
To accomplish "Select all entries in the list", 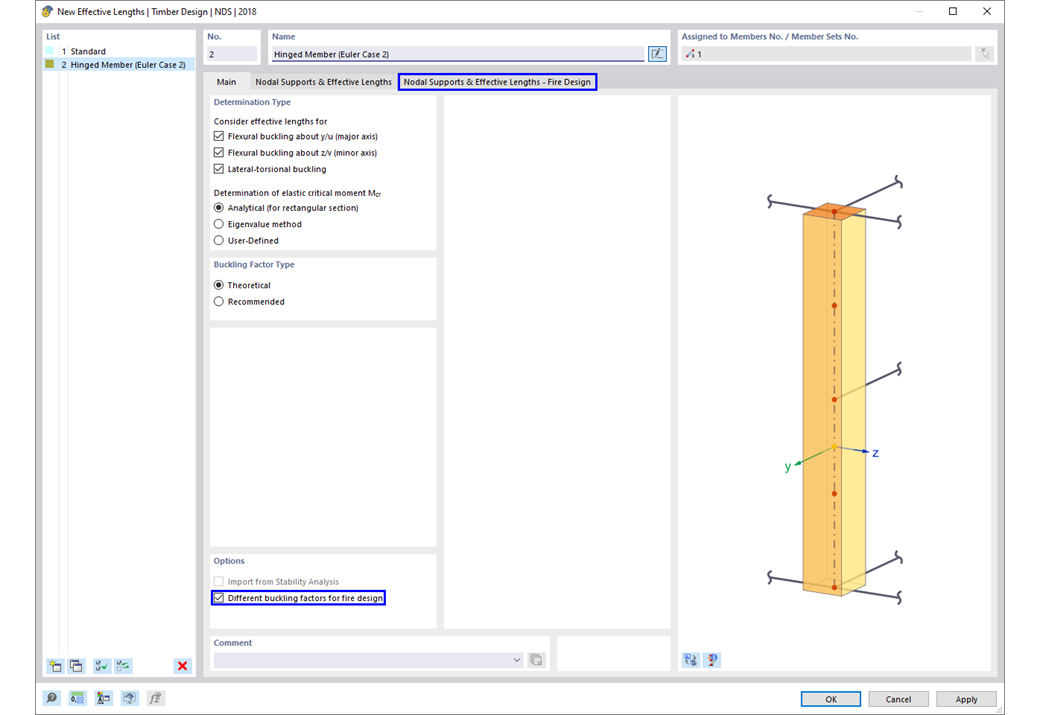I will click(101, 666).
